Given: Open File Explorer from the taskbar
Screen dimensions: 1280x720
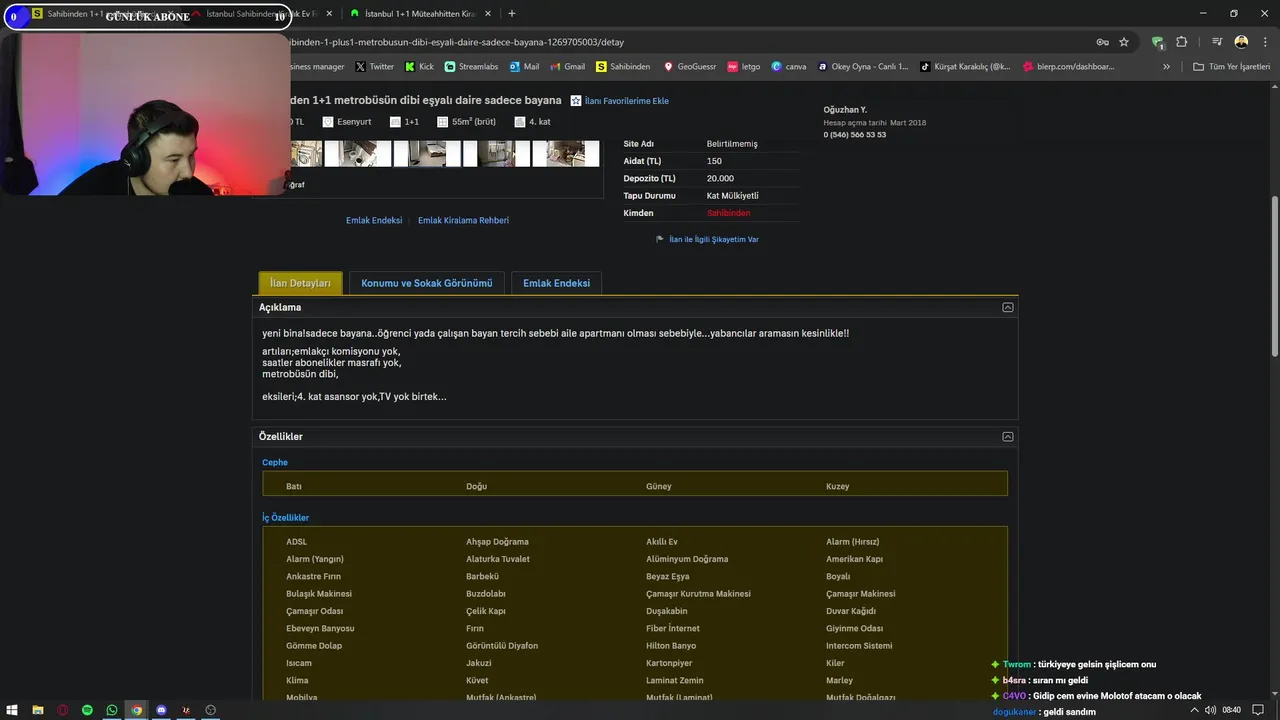Looking at the screenshot, I should point(37,710).
